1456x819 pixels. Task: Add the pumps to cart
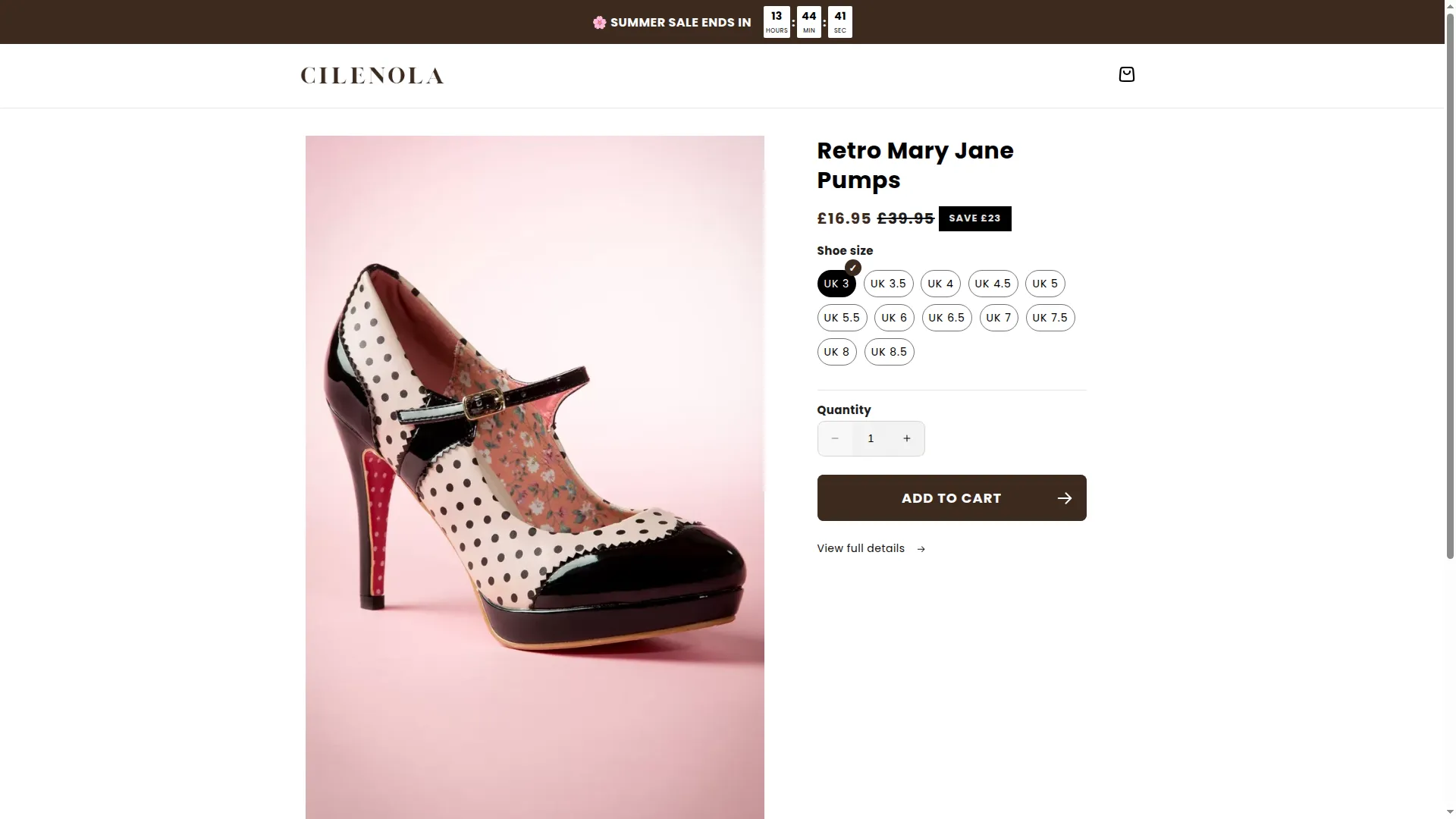951,498
